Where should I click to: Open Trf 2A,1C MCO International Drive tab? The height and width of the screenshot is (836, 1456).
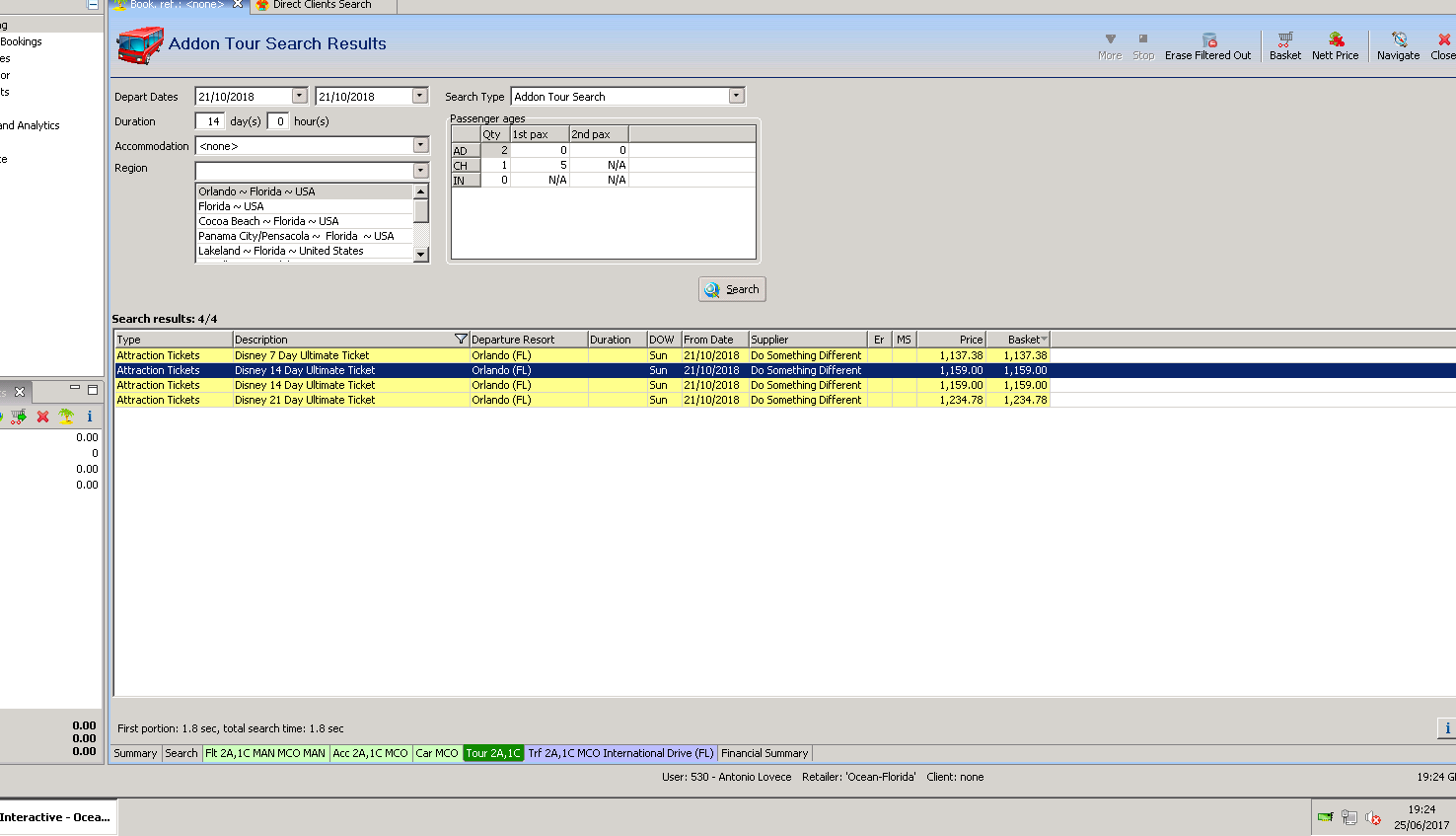tap(620, 753)
